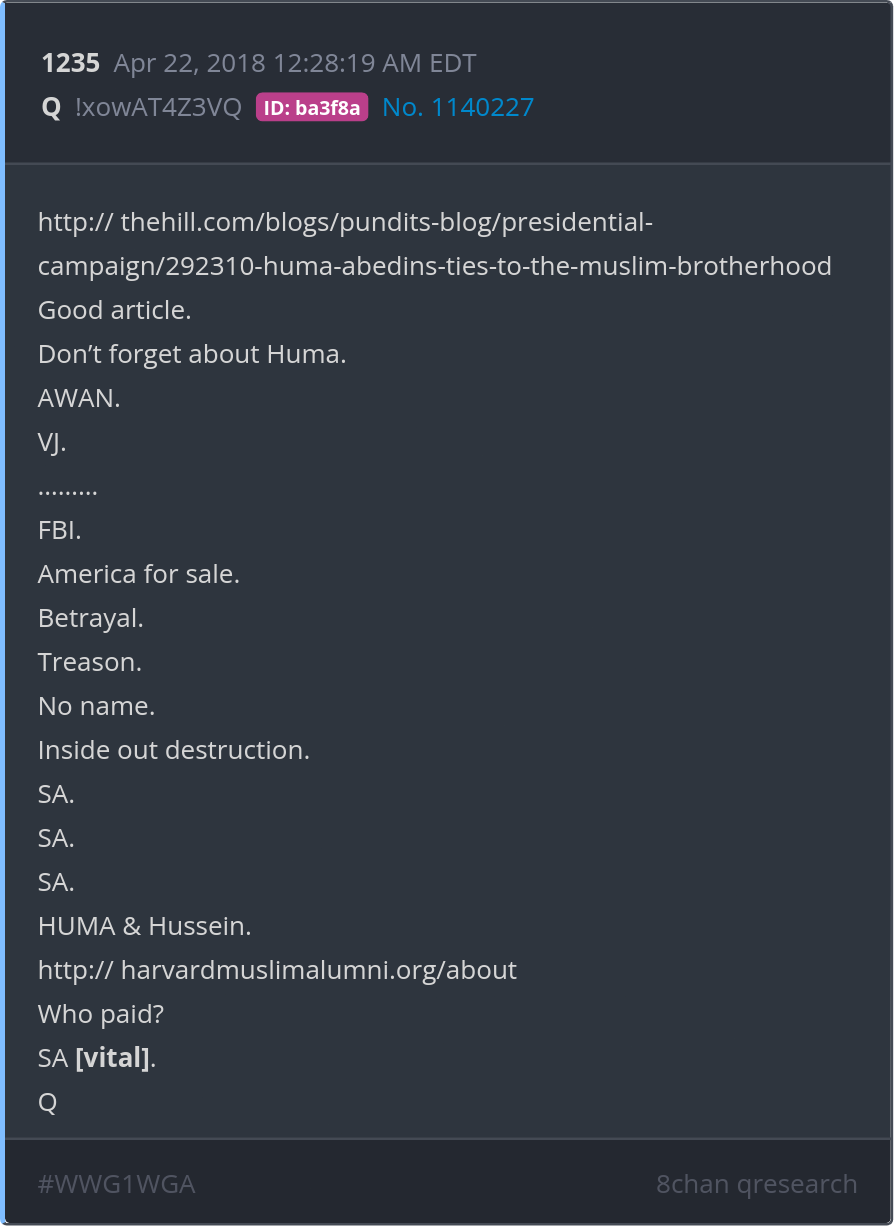This screenshot has height=1226, width=894.
Task: Click the "Inside out destruction." line
Action: click(x=174, y=750)
